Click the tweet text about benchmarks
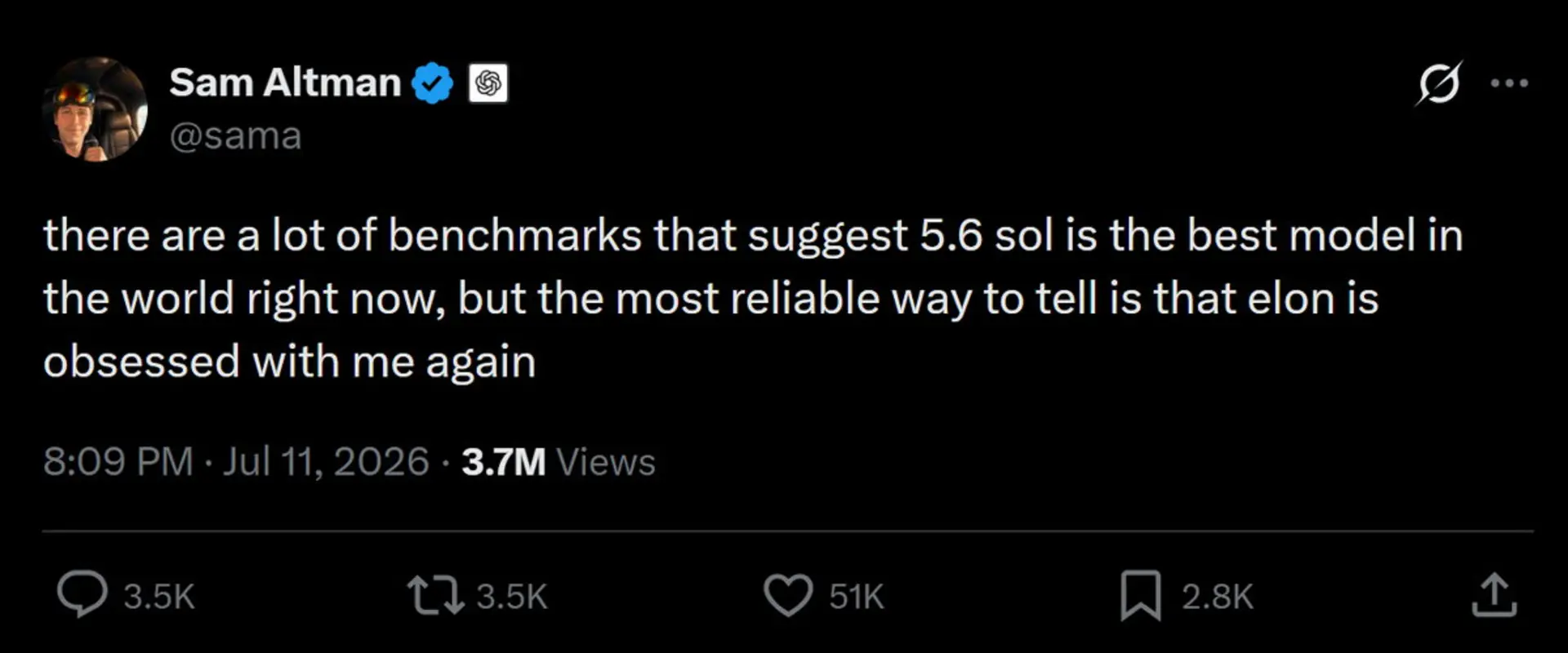1568x653 pixels. click(752, 298)
